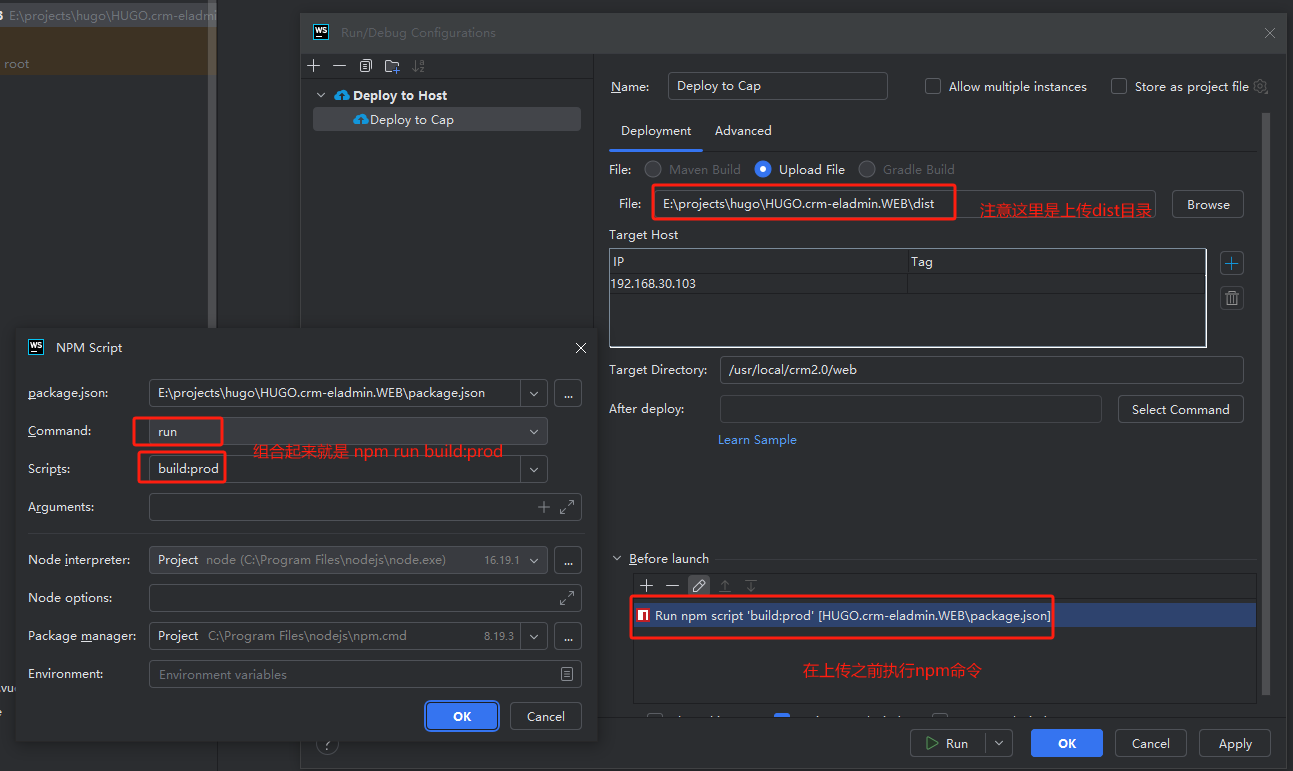
Task: Sort configurations alphabetically
Action: tap(418, 66)
